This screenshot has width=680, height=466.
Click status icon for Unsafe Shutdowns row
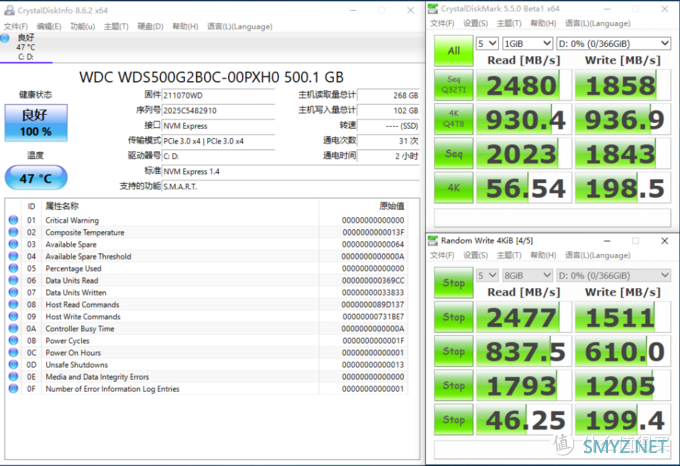pyautogui.click(x=13, y=365)
